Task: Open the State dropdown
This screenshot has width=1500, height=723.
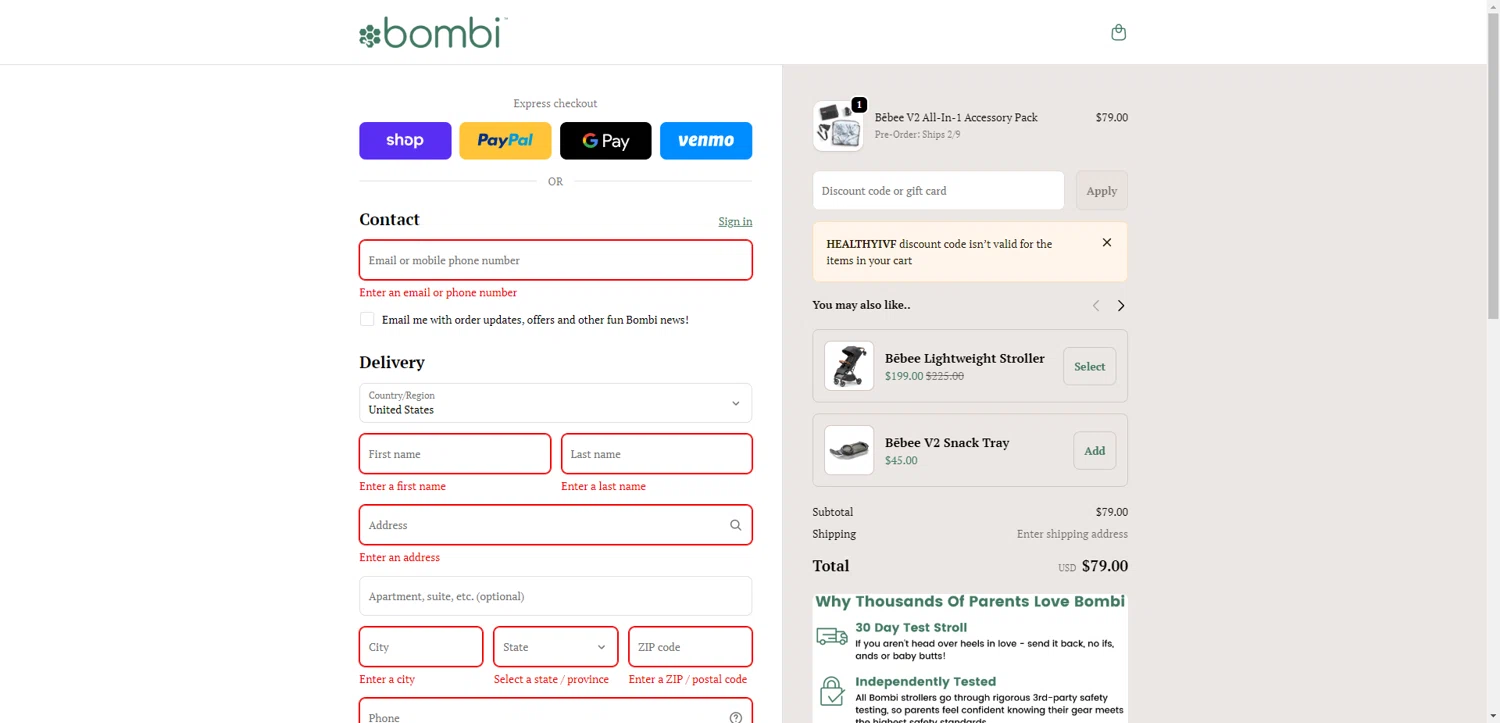Action: [x=555, y=647]
